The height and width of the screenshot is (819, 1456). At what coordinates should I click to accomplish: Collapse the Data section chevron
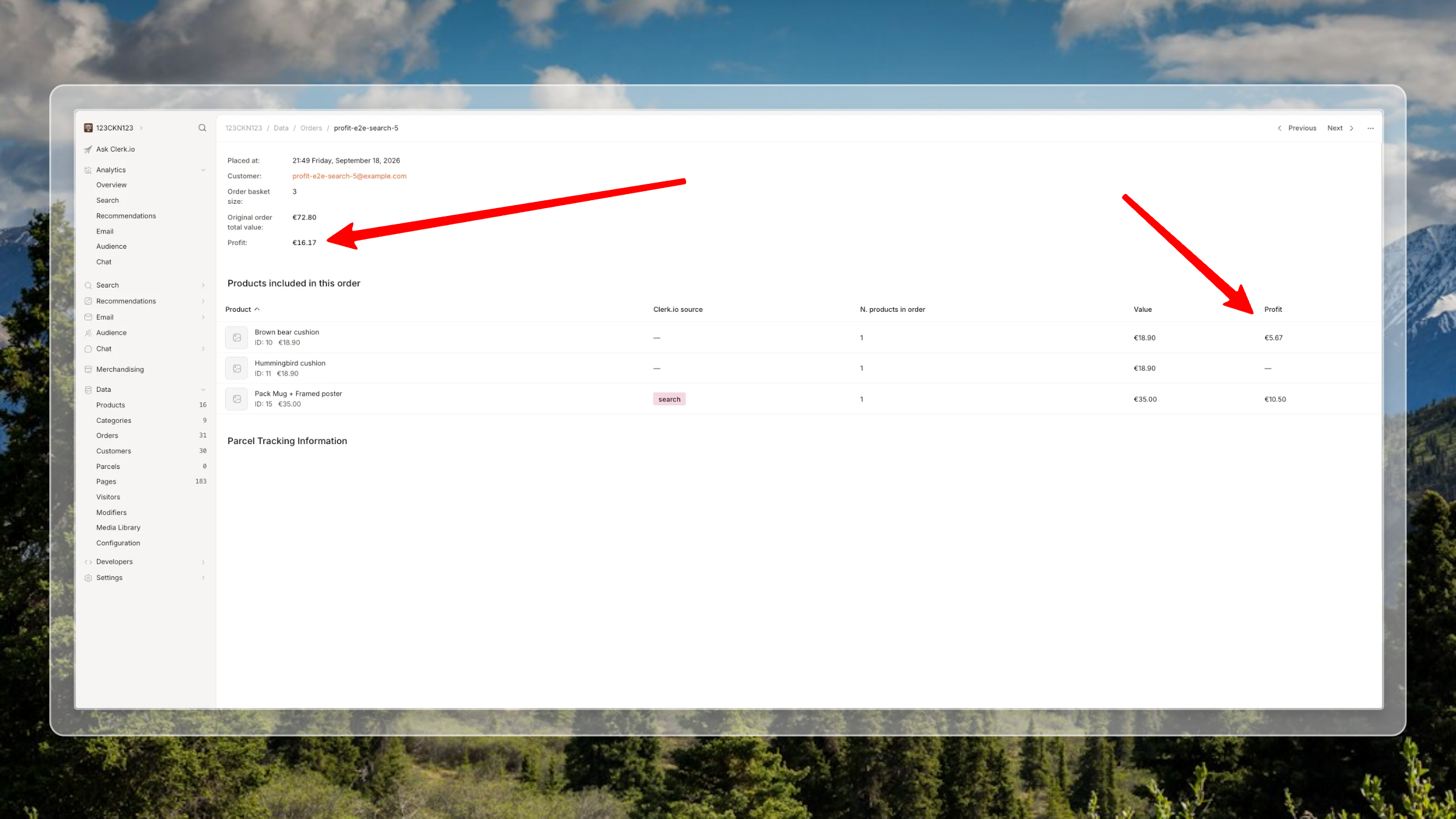pyautogui.click(x=203, y=389)
